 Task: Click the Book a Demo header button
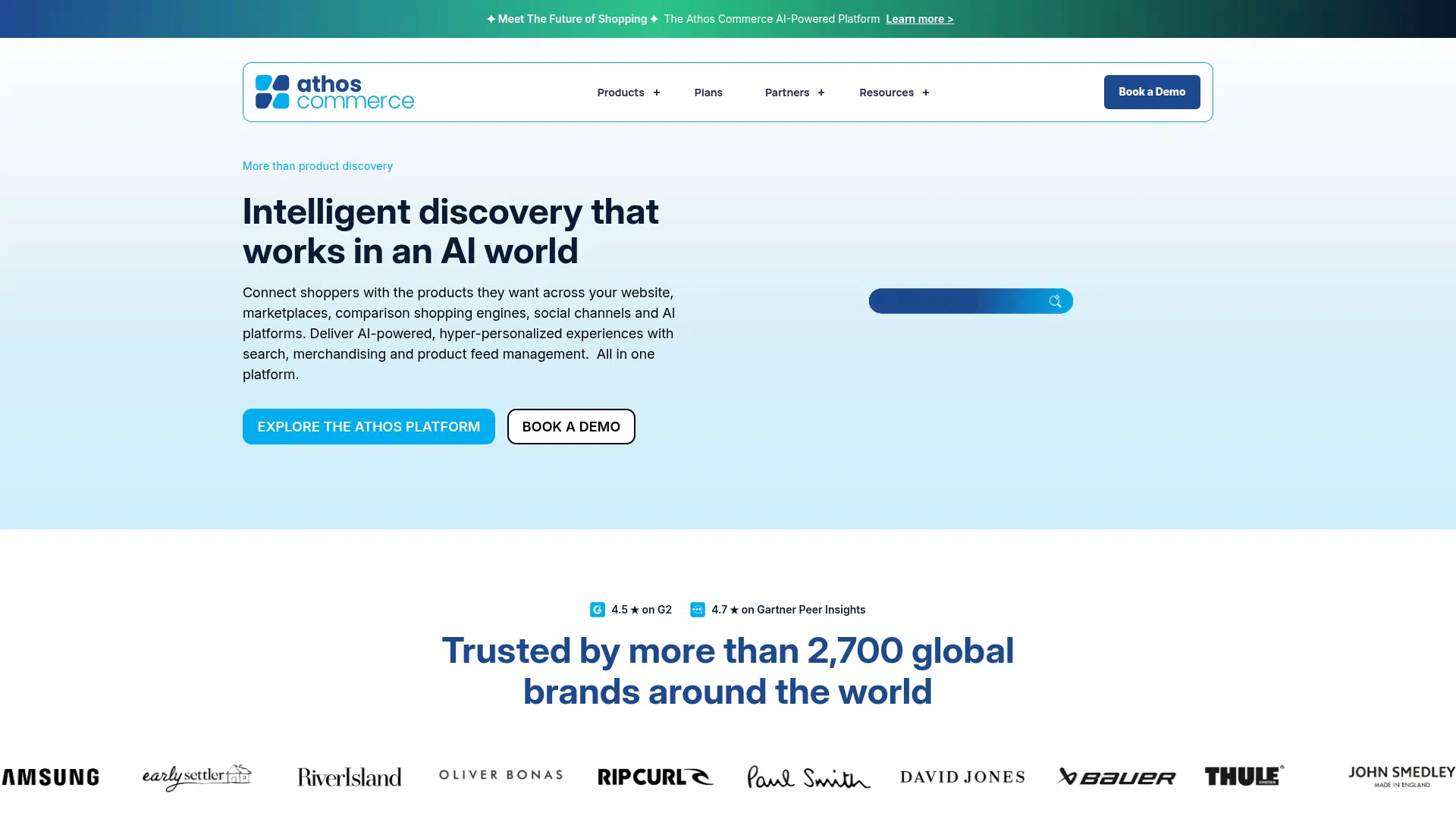click(x=1152, y=92)
